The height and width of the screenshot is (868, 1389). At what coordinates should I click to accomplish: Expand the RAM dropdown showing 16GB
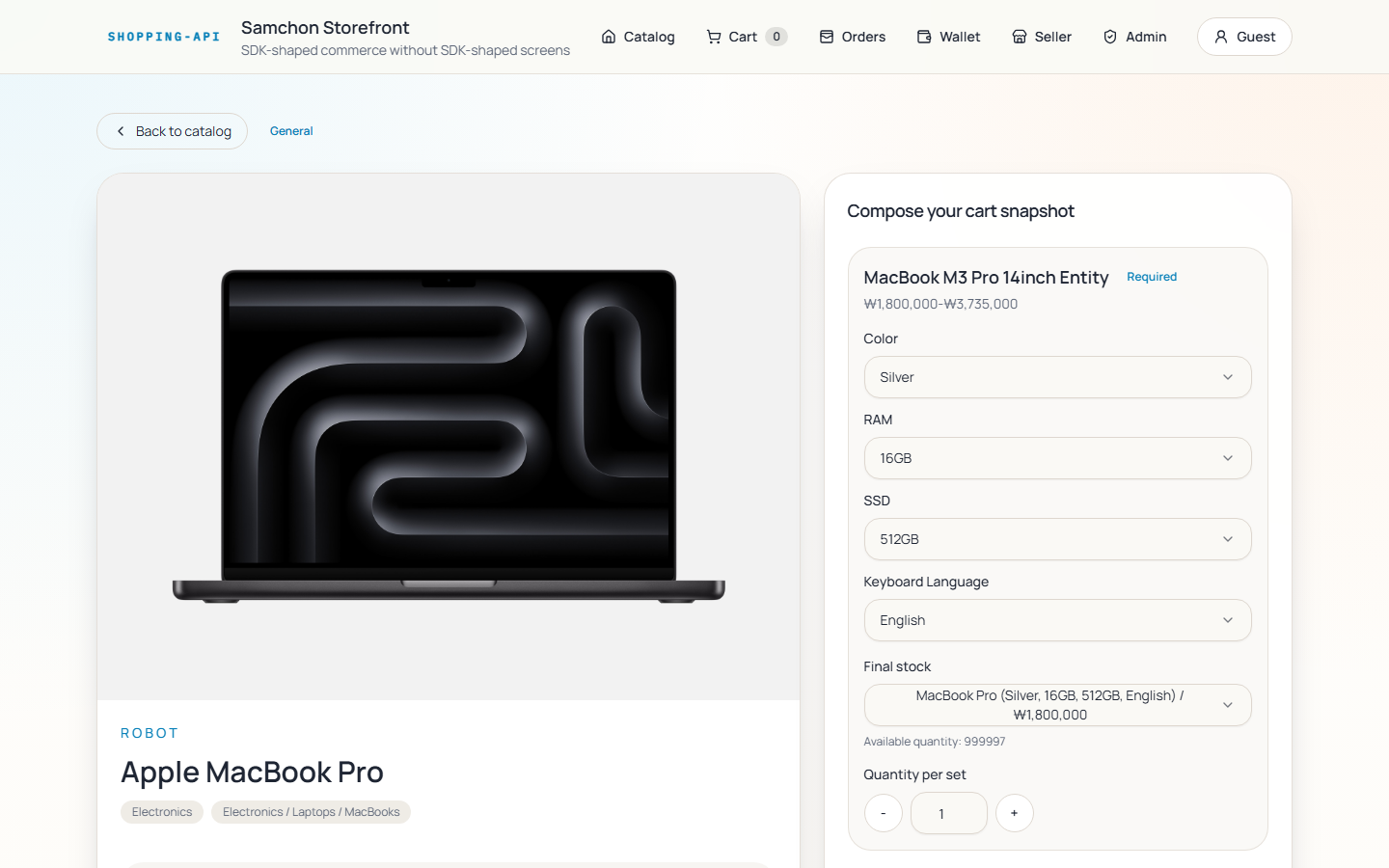point(1057,458)
